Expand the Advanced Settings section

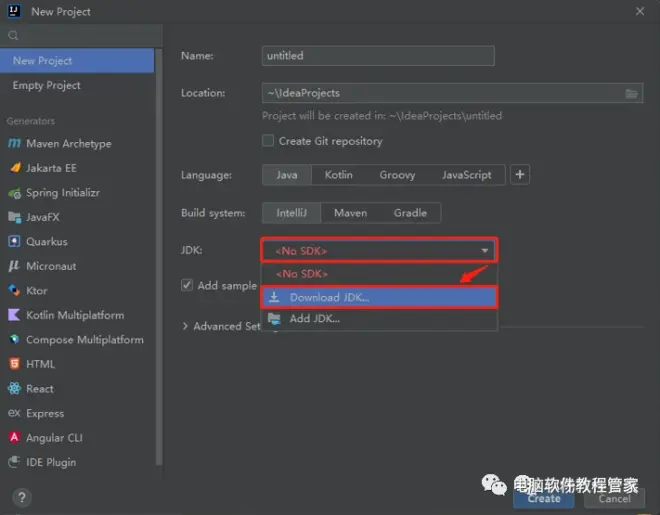[x=186, y=326]
